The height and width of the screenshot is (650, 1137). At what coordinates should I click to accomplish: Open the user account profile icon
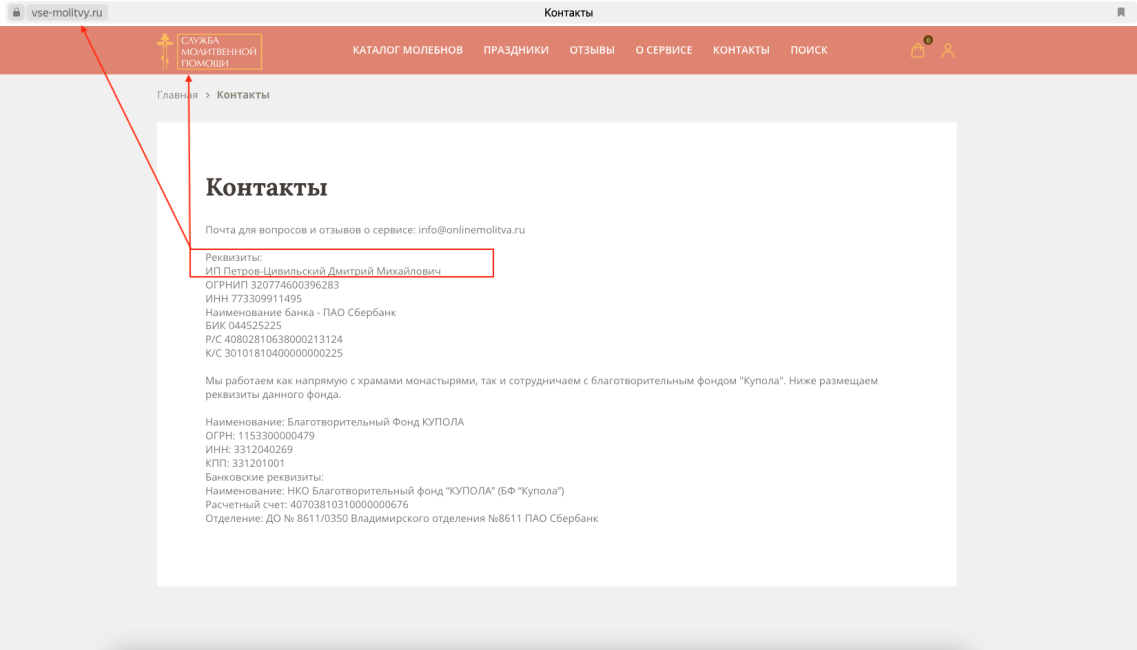pyautogui.click(x=948, y=50)
